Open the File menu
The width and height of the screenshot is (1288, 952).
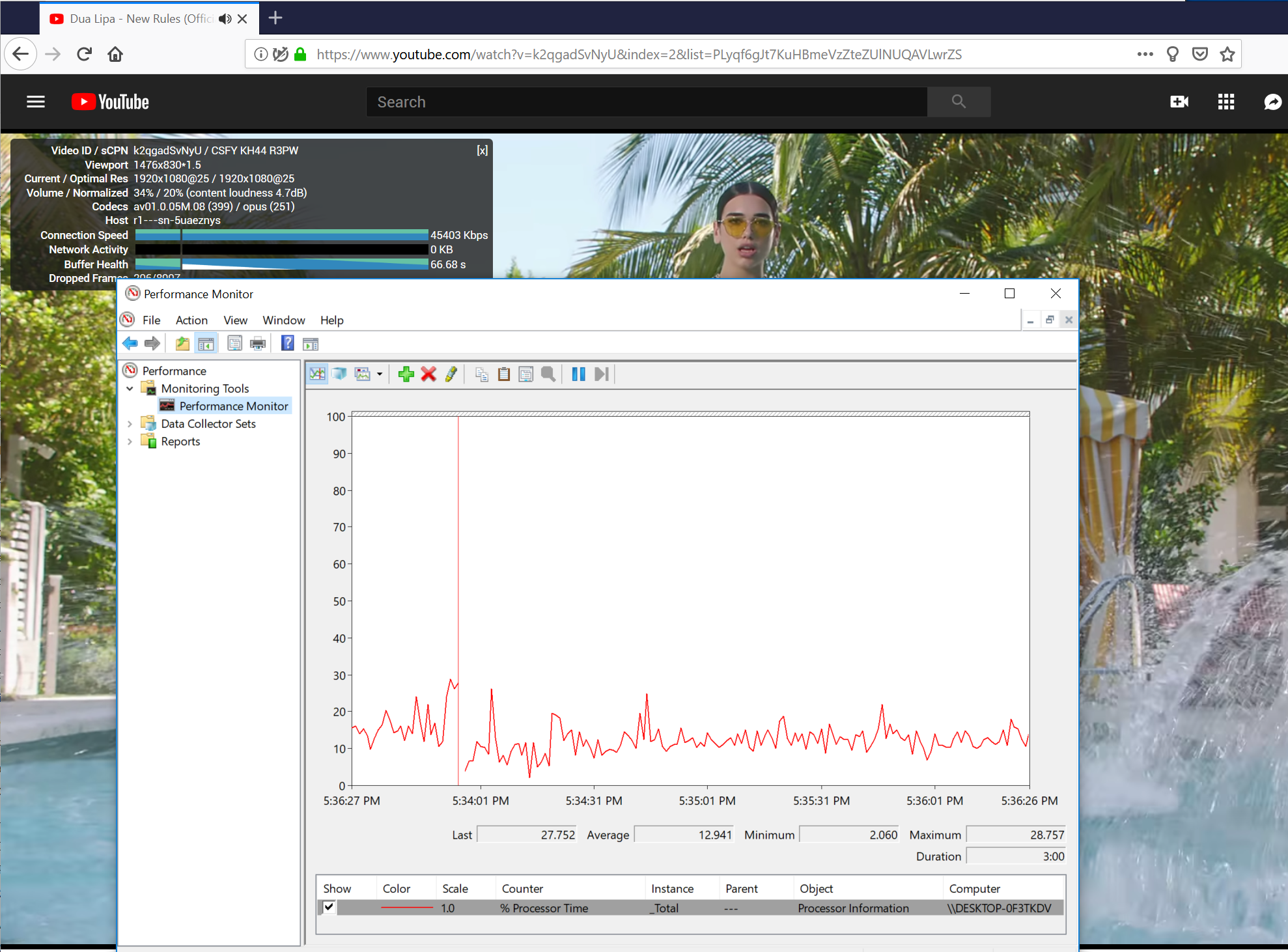coord(151,320)
